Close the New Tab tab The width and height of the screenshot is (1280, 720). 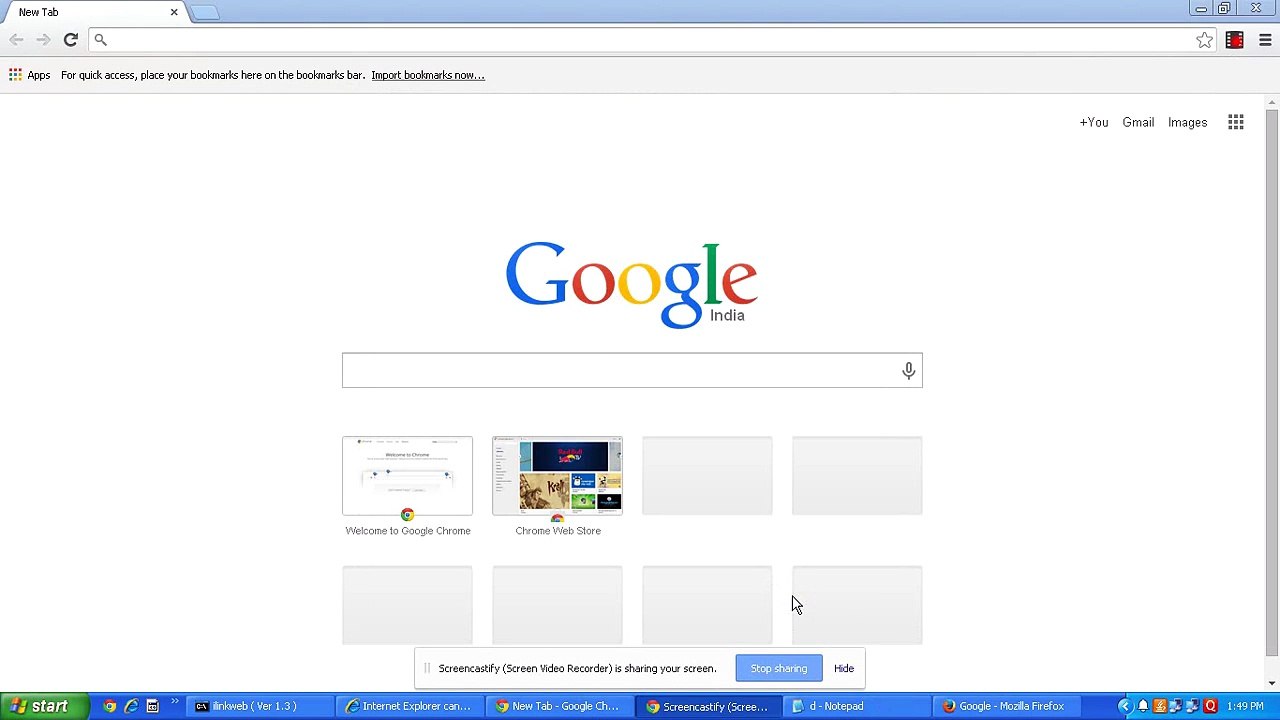pos(174,12)
